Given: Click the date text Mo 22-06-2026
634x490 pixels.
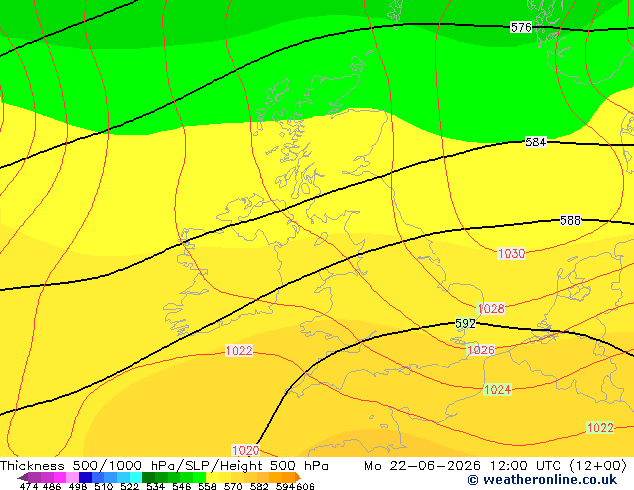Looking at the screenshot, I should click(x=423, y=466).
